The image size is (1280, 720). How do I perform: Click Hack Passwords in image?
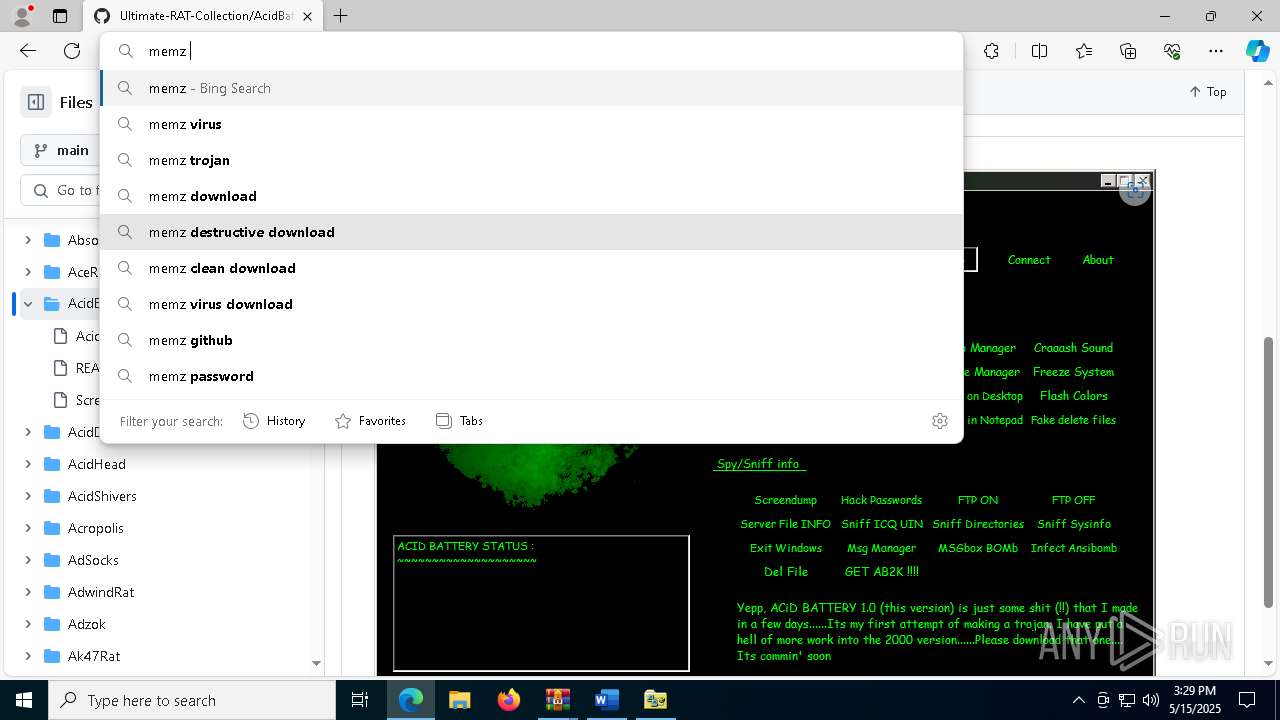tap(881, 500)
